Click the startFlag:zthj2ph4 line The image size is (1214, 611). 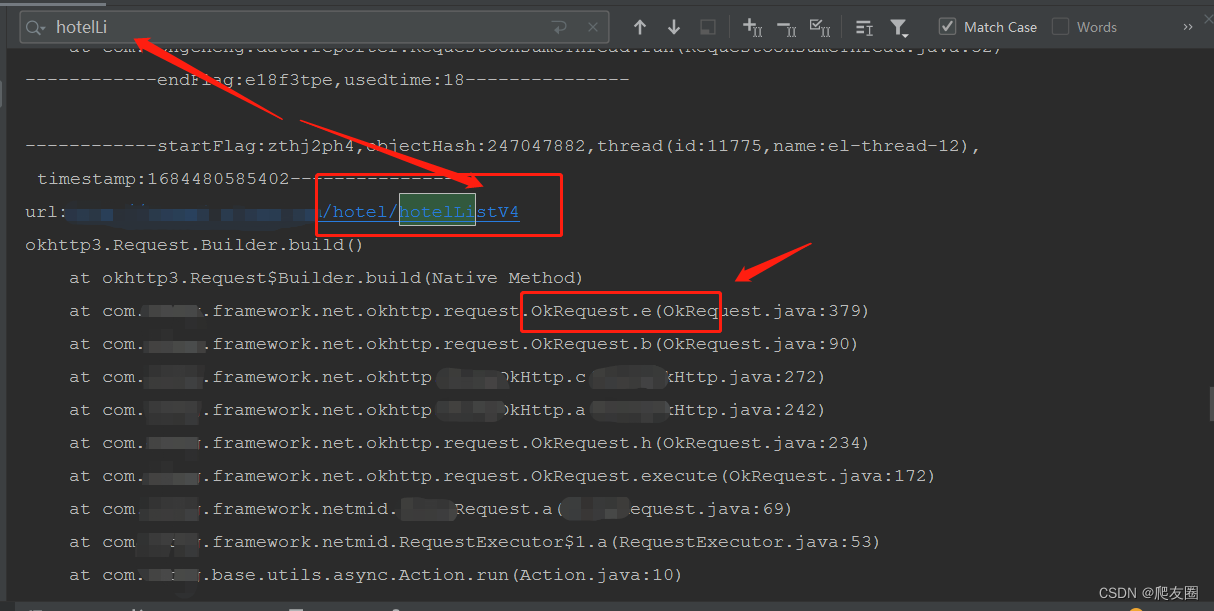tap(503, 145)
